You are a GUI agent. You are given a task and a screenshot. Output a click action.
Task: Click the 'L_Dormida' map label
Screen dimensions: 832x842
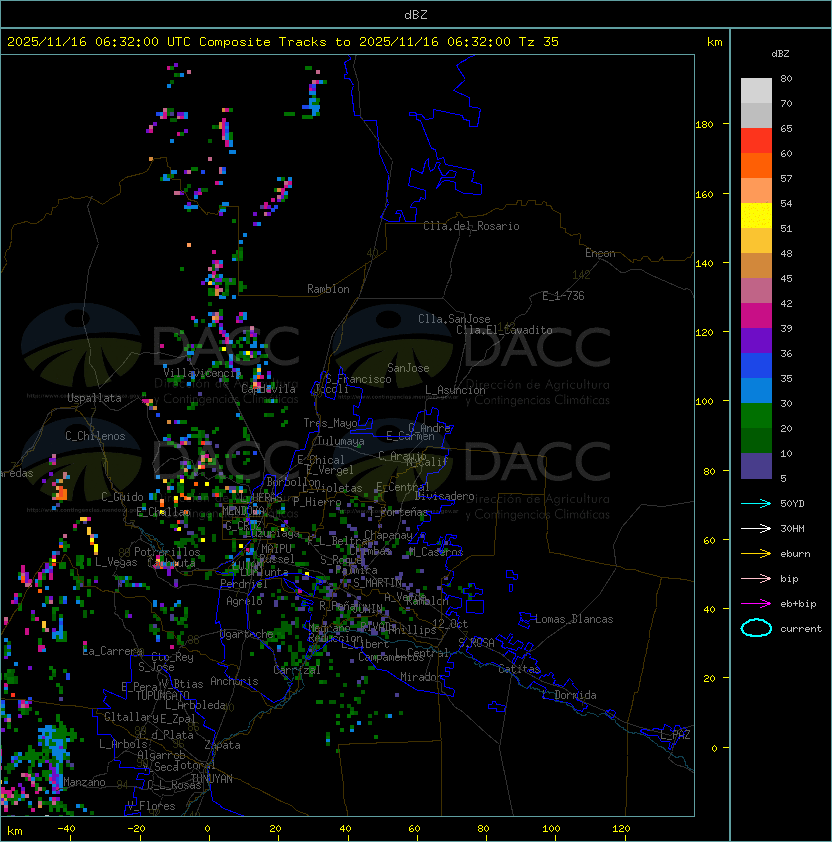coord(569,695)
